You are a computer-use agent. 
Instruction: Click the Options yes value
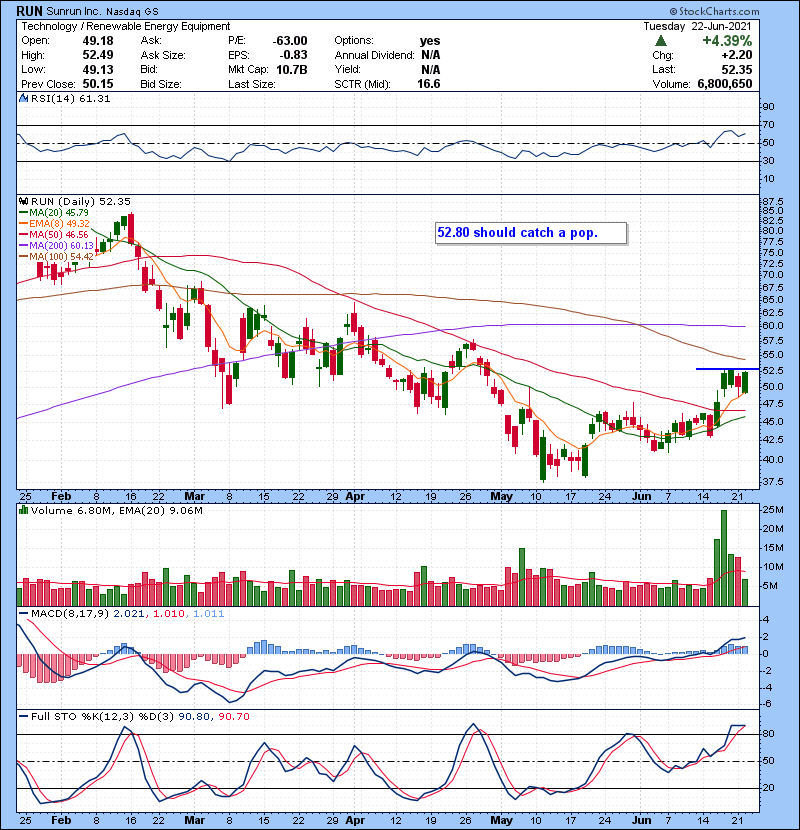tap(429, 41)
